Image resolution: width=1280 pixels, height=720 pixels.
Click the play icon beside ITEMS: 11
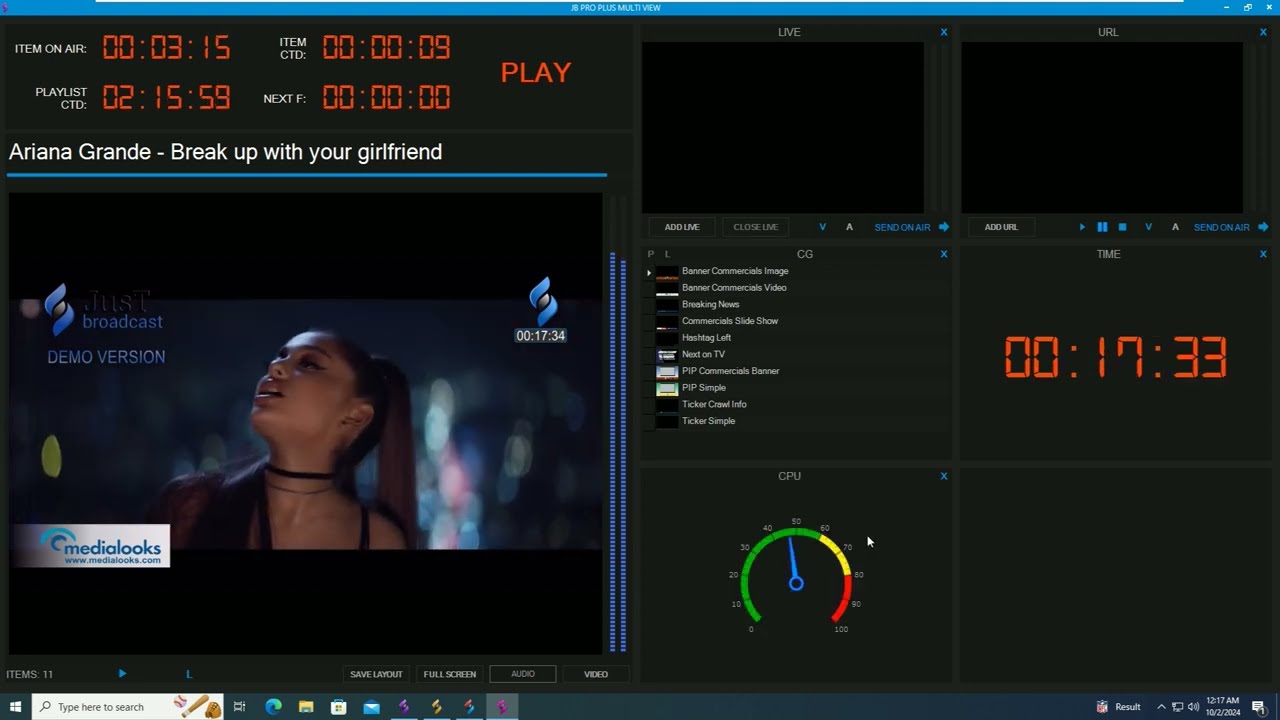pos(122,674)
